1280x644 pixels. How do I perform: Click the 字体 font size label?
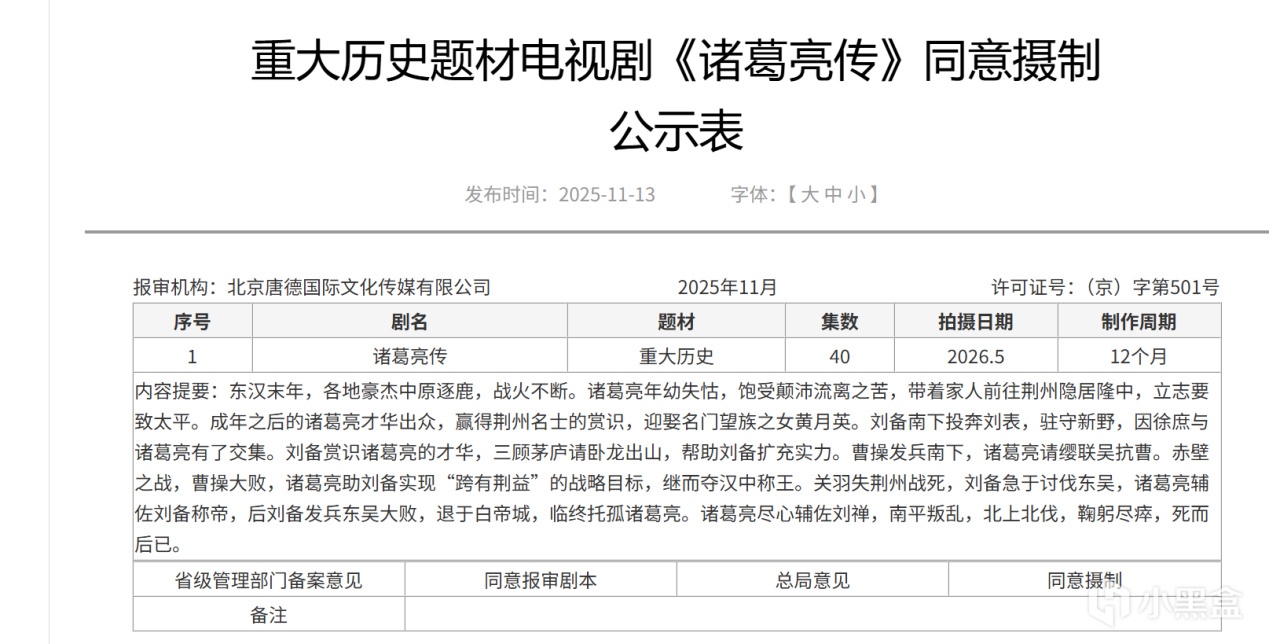click(752, 194)
